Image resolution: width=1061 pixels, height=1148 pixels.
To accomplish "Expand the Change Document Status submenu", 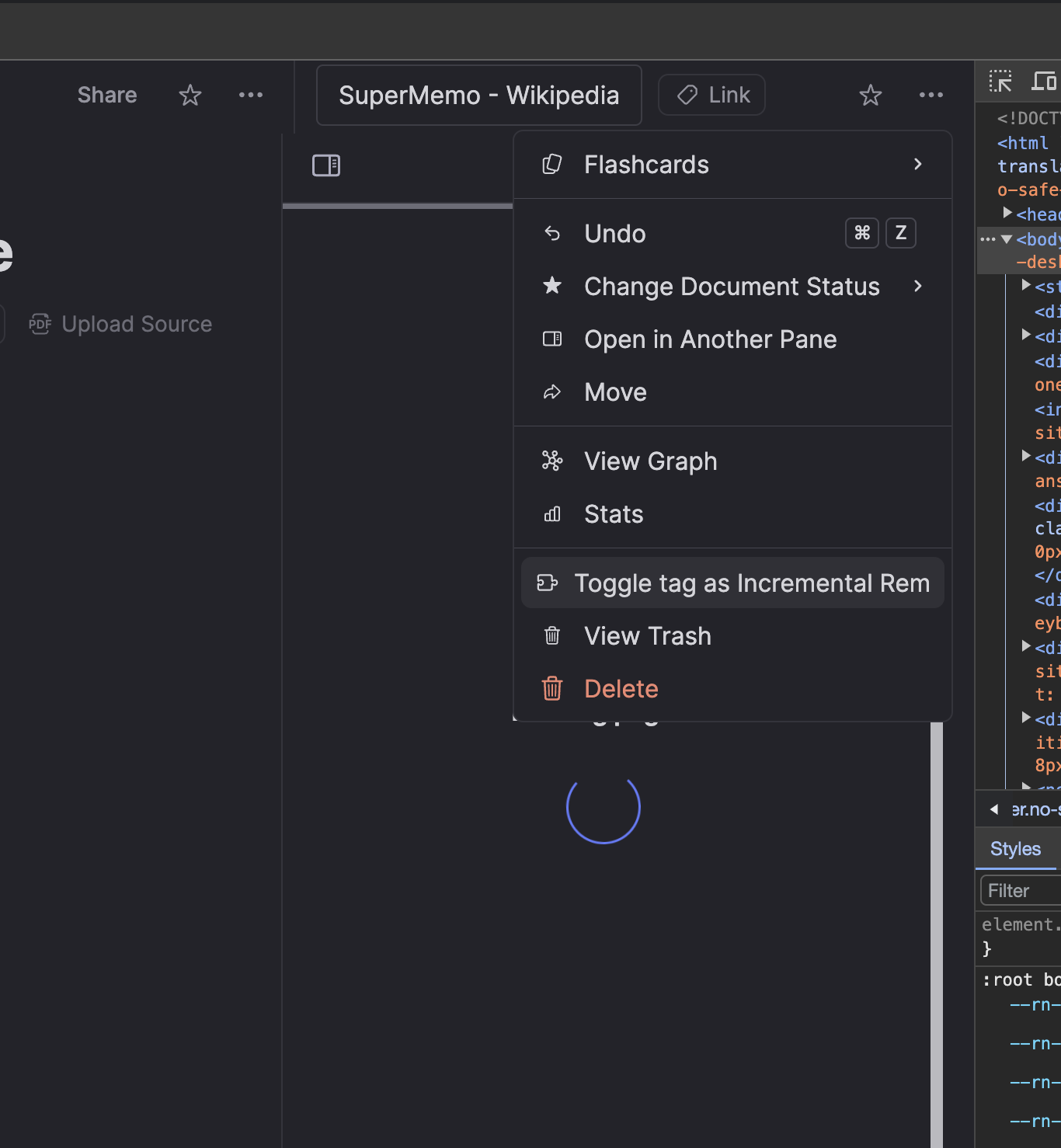I will pyautogui.click(x=918, y=286).
